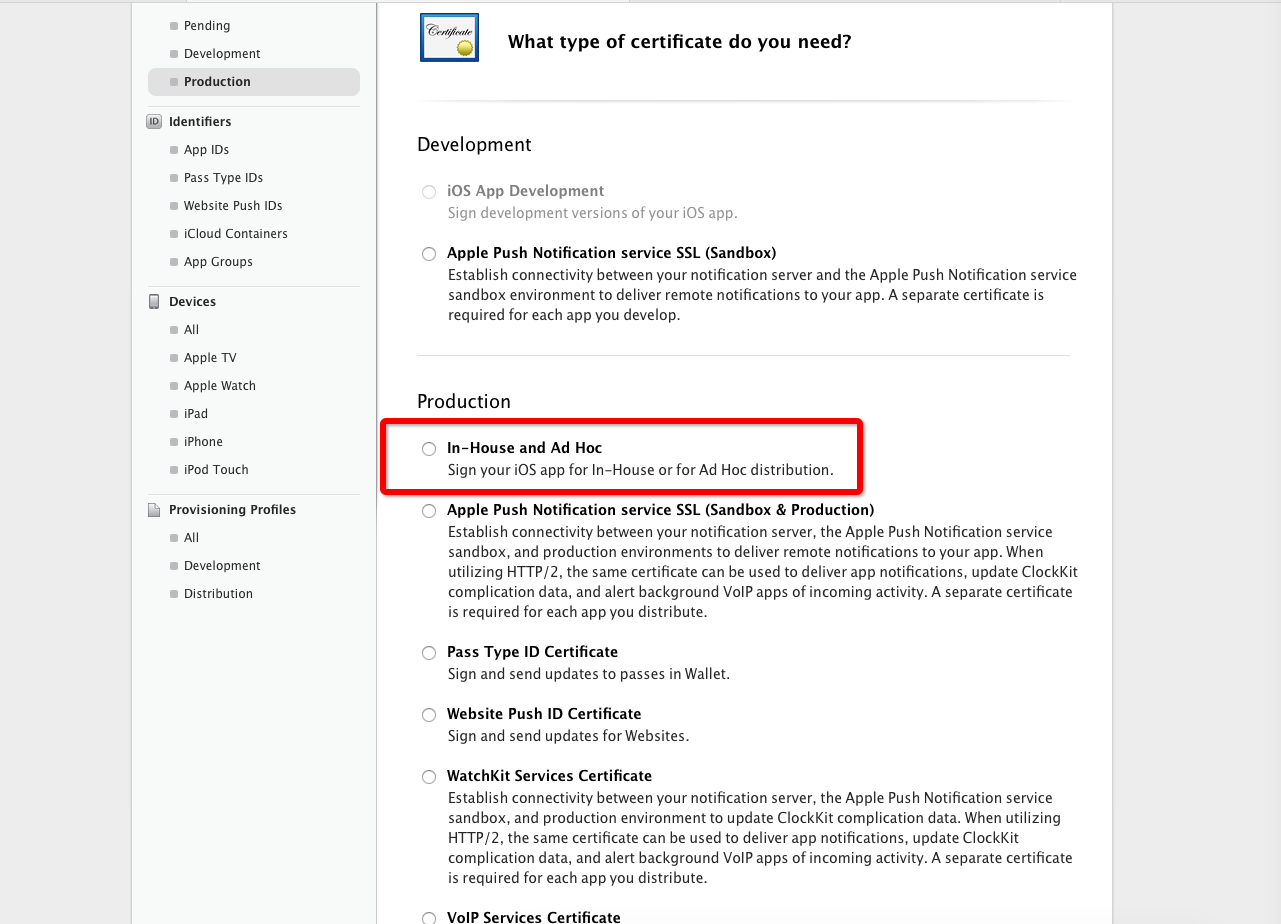
Task: Click the Identifiers section heading
Action: click(x=200, y=122)
